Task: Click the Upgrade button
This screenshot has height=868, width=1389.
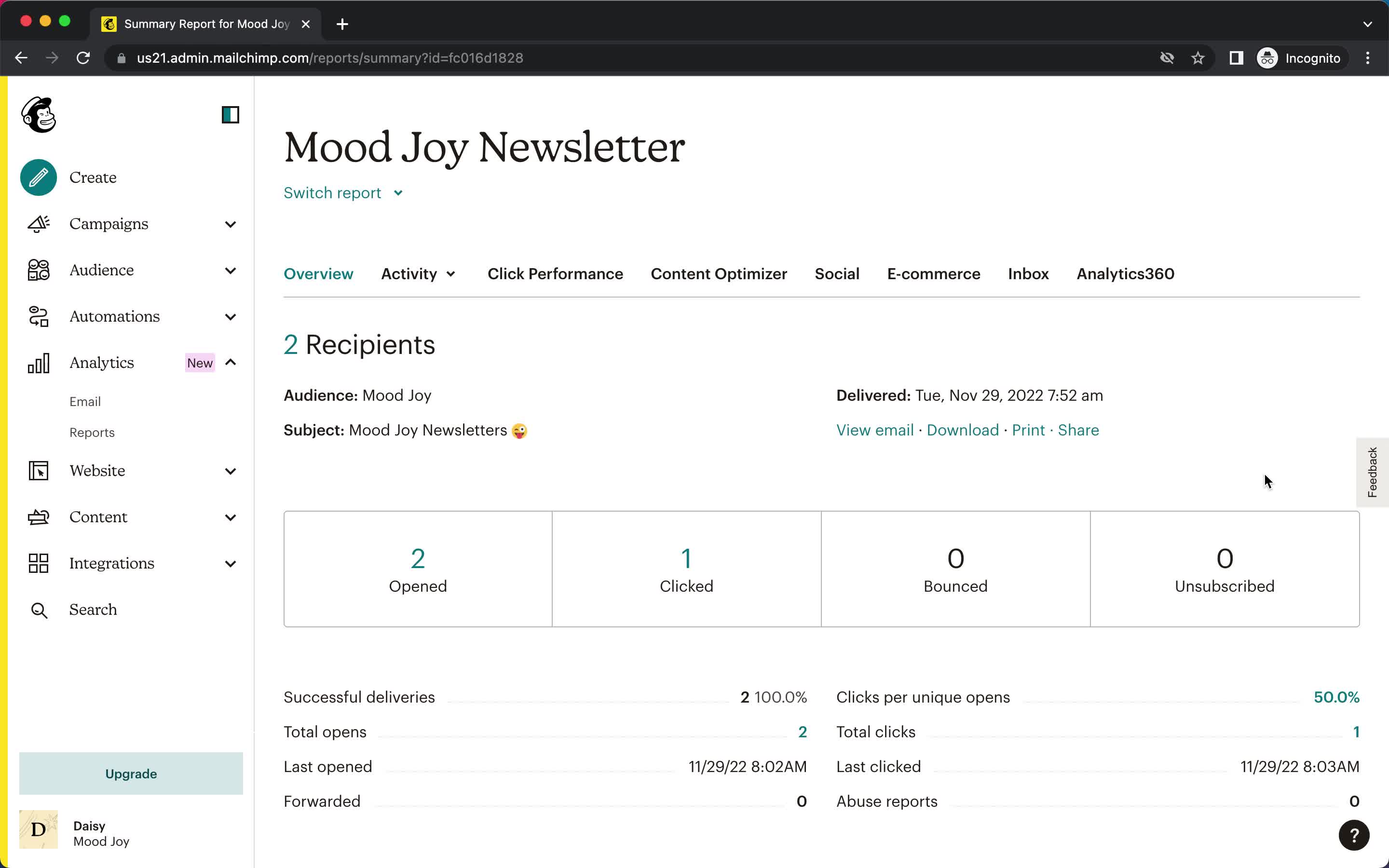Action: coord(130,773)
